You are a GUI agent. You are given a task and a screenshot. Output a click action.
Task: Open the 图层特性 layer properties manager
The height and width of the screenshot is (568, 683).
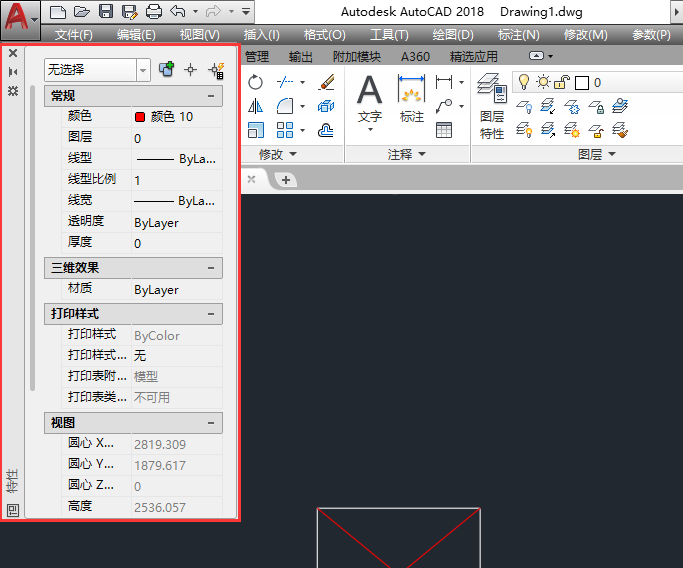pos(492,107)
